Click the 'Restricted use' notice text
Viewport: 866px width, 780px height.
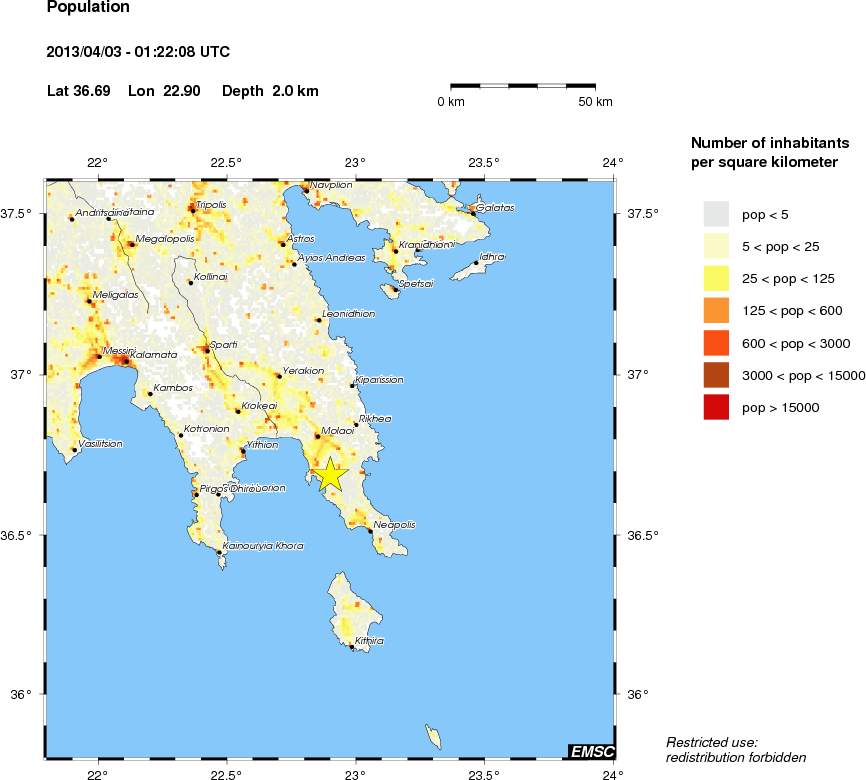click(712, 742)
